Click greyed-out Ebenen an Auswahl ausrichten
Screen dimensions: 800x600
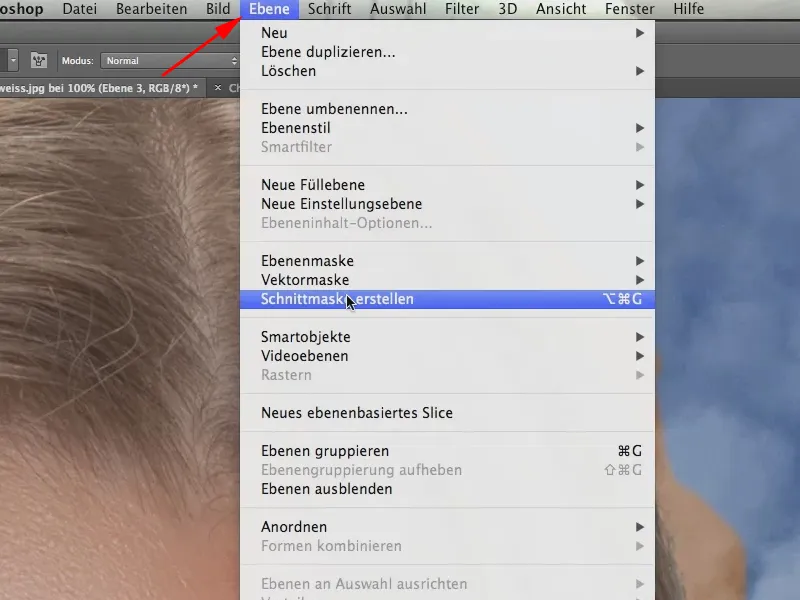tap(447, 584)
